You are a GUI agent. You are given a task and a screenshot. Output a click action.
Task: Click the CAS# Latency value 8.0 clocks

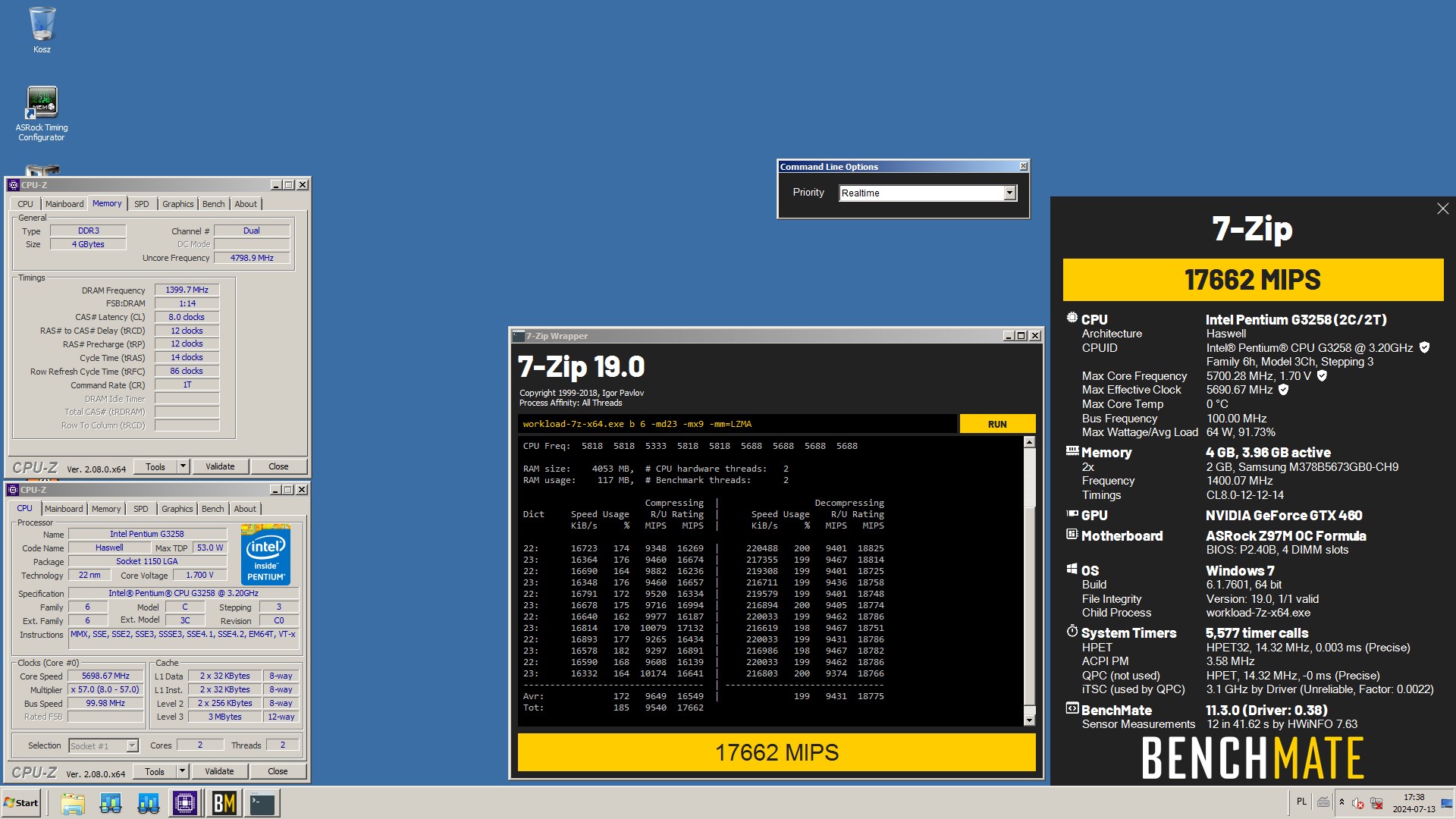click(187, 317)
